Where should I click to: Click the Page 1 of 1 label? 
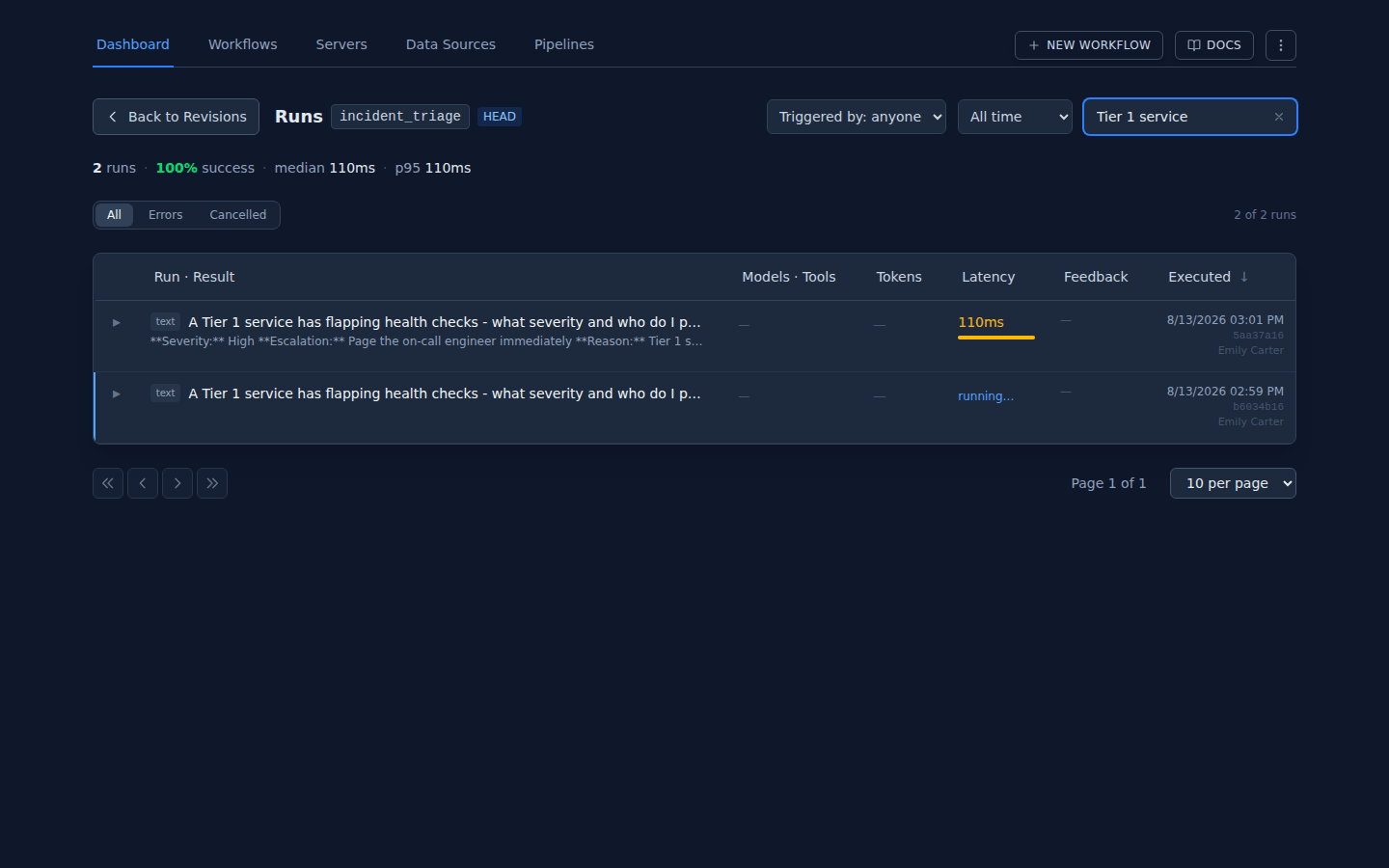pos(1108,483)
